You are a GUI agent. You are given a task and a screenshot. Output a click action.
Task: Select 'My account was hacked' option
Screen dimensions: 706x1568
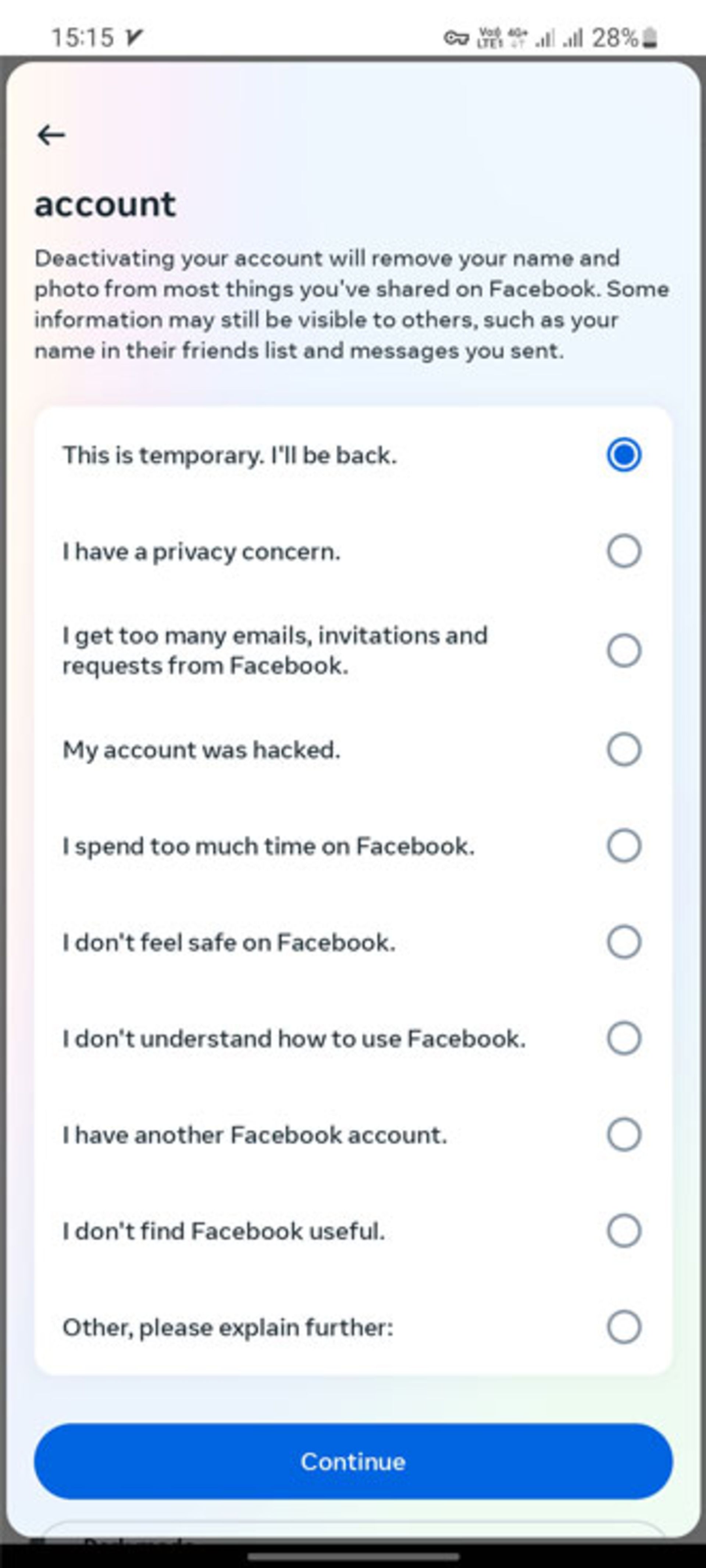tap(623, 749)
